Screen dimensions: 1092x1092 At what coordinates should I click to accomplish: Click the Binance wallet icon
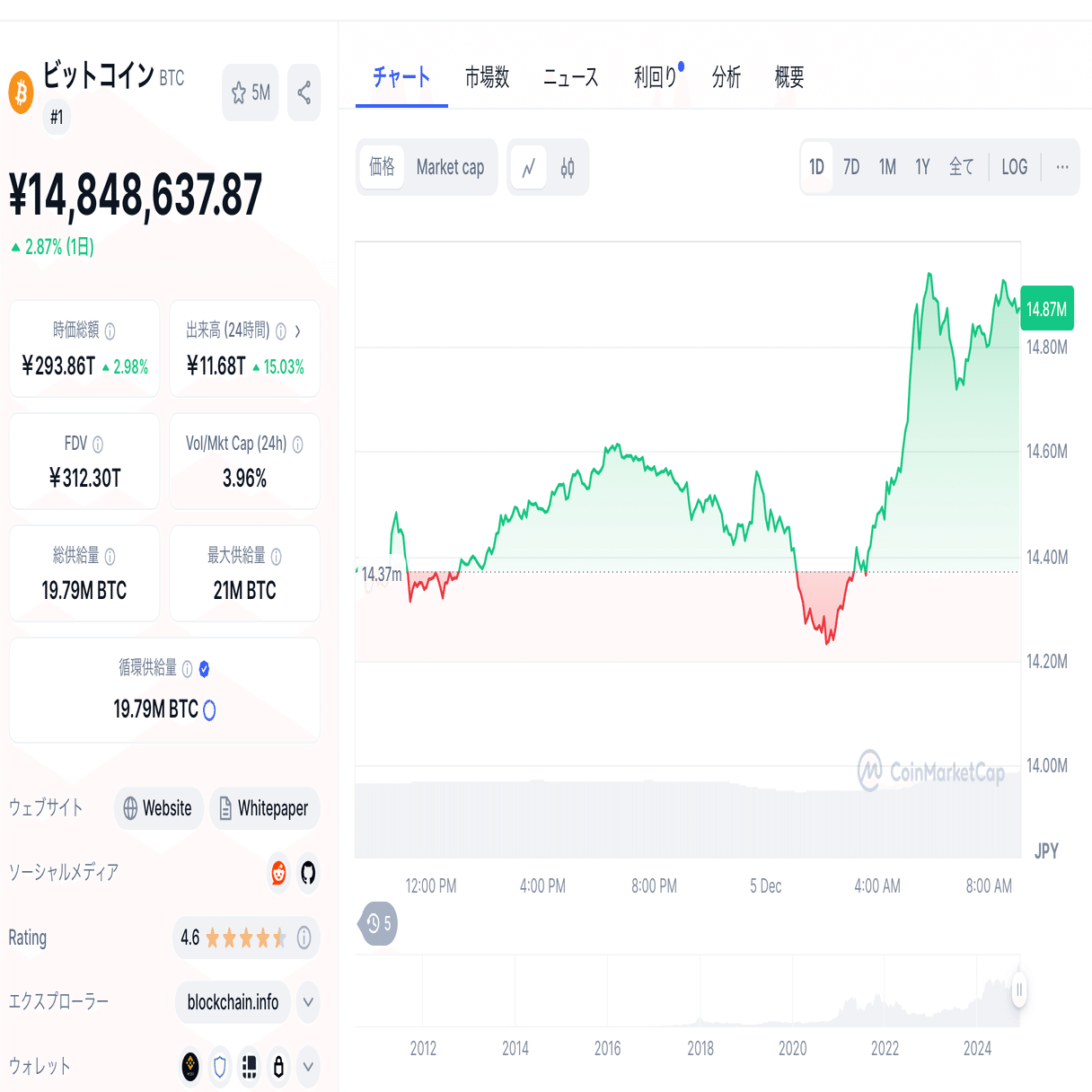coord(189,1067)
